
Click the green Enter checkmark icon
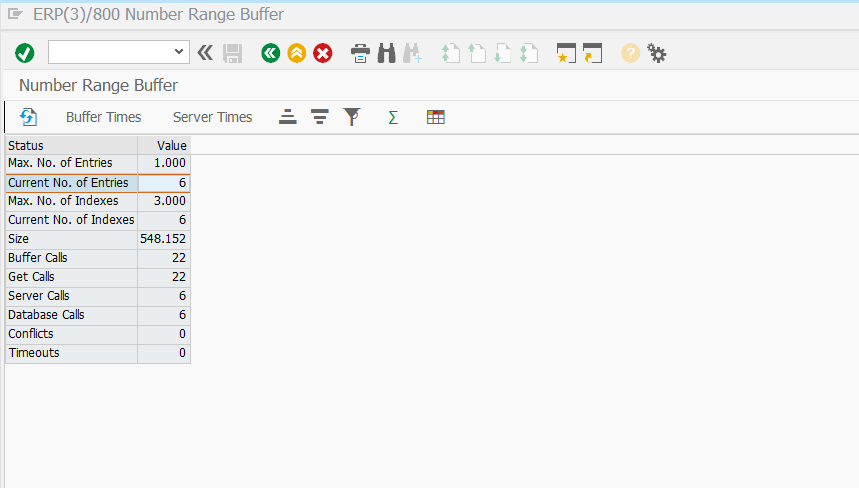pyautogui.click(x=25, y=53)
